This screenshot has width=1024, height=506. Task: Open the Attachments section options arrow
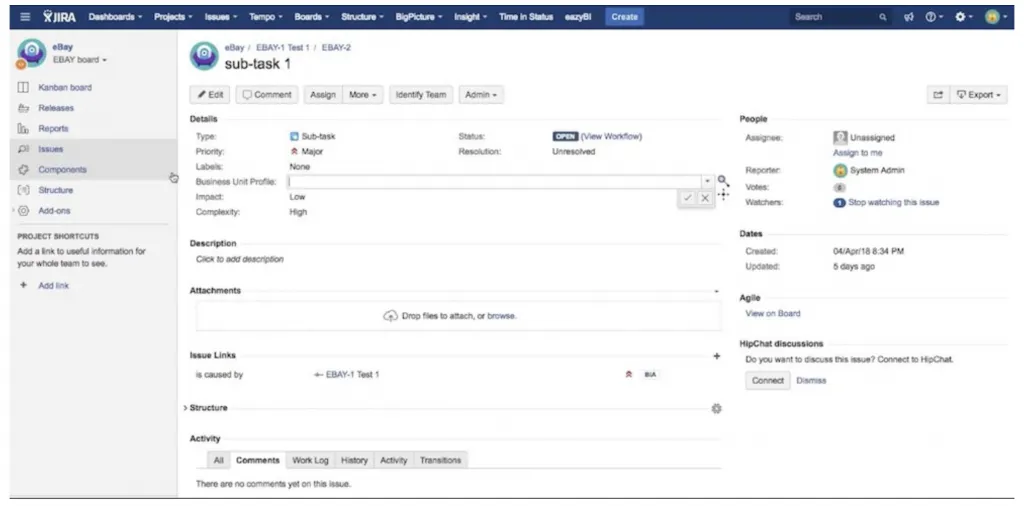click(x=716, y=291)
